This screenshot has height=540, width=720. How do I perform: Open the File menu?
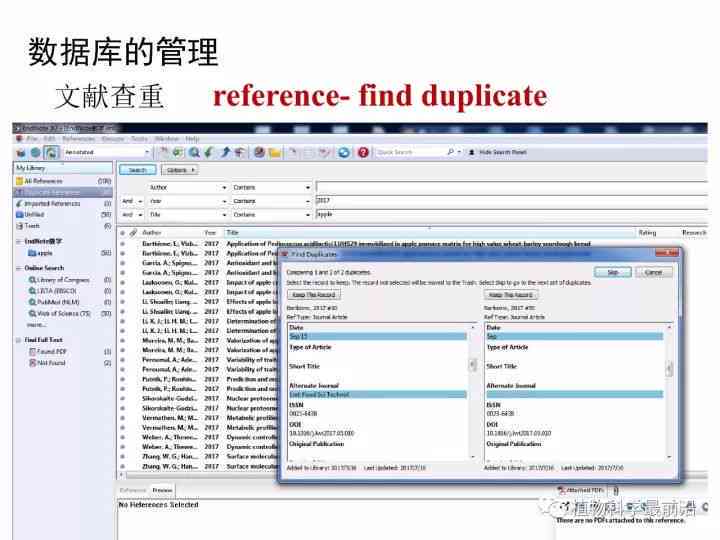(x=32, y=139)
